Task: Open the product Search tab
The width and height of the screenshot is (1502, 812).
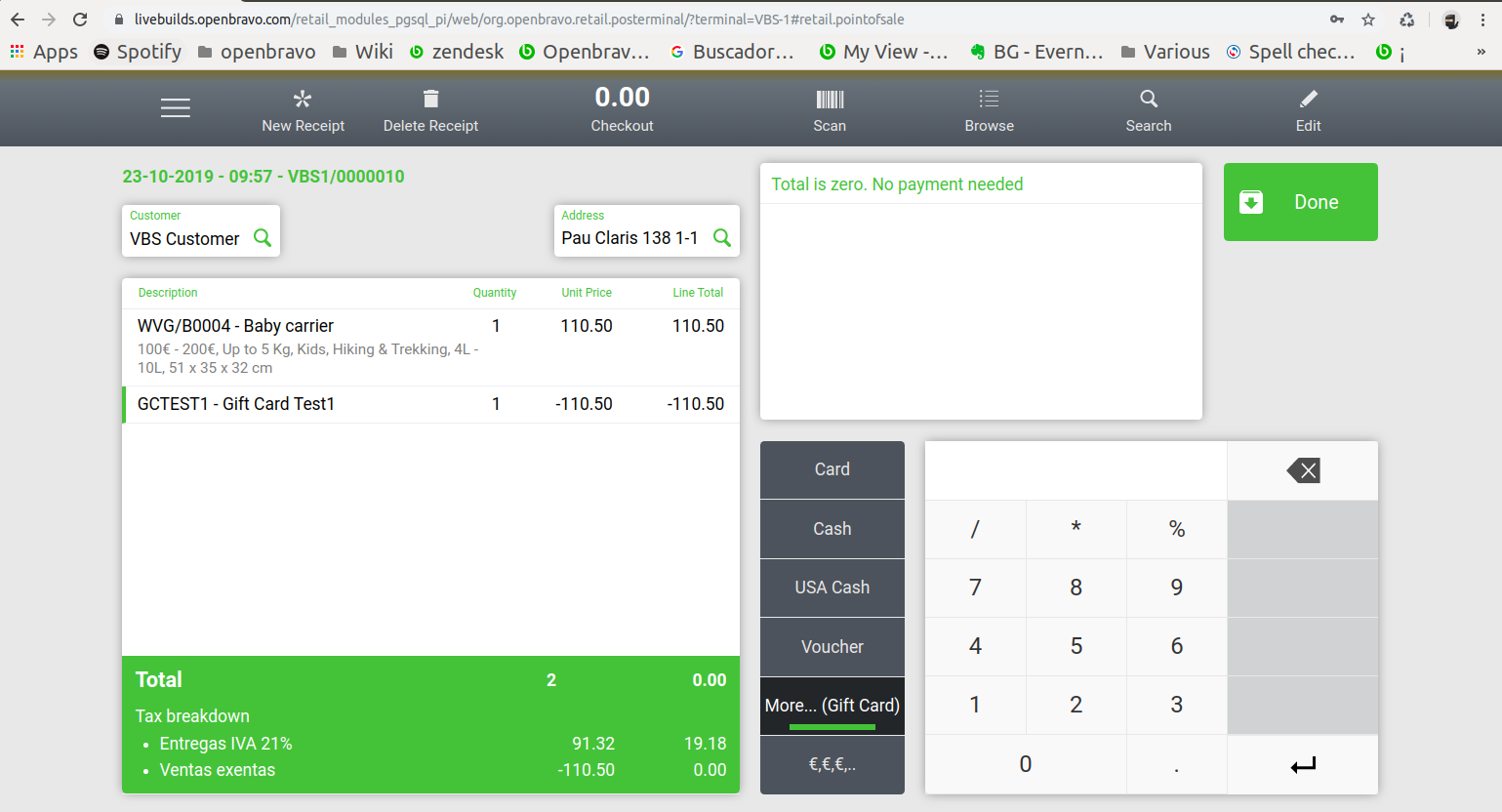Action: click(1149, 110)
